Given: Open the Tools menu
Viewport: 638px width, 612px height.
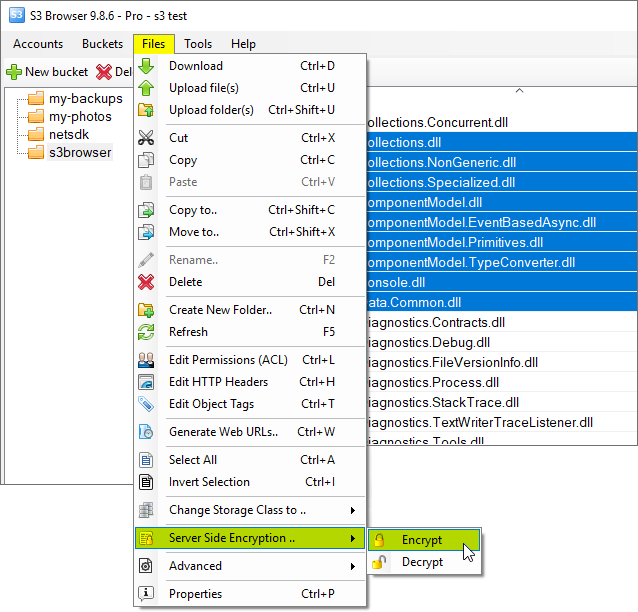Looking at the screenshot, I should coord(198,44).
